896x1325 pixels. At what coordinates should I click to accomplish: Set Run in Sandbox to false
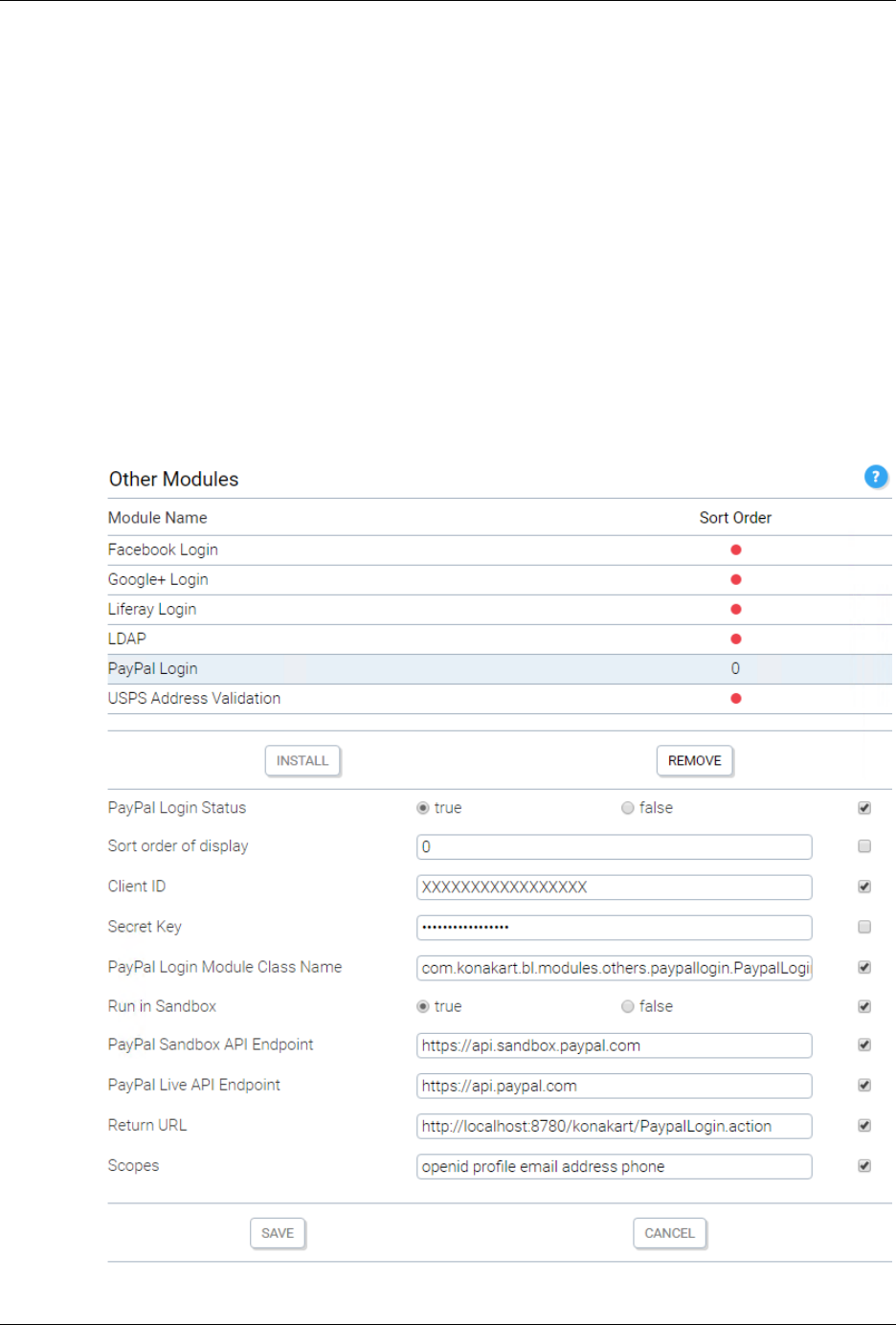628,1006
